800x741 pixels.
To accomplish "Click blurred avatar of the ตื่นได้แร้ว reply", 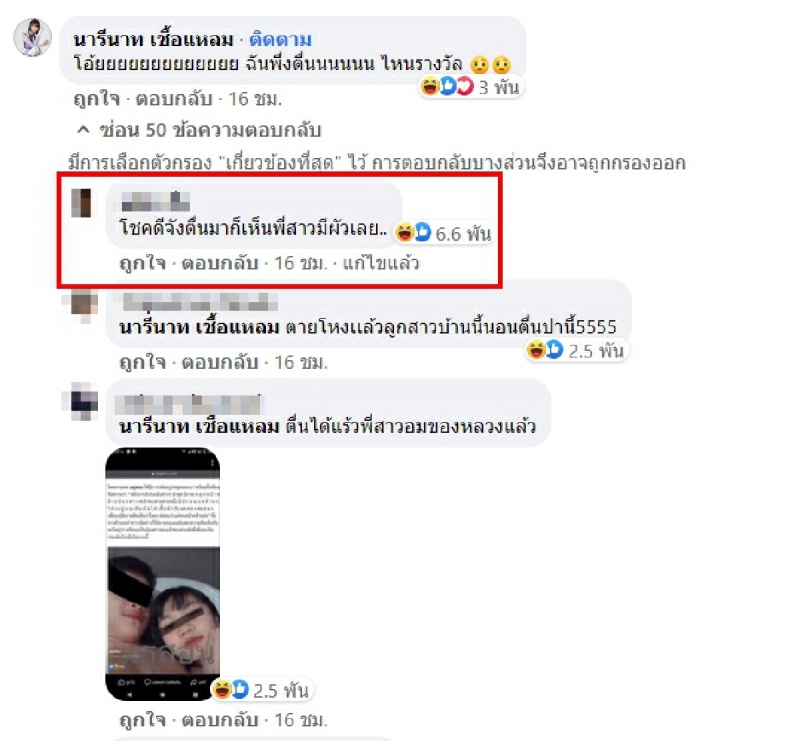I will click(x=82, y=401).
